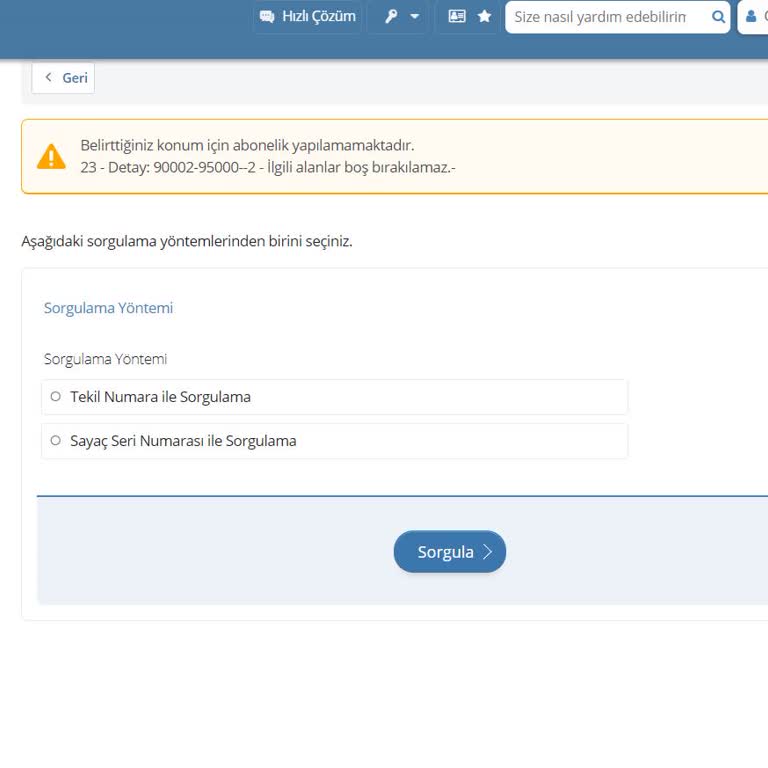Open the user profile icon button

click(x=751, y=17)
